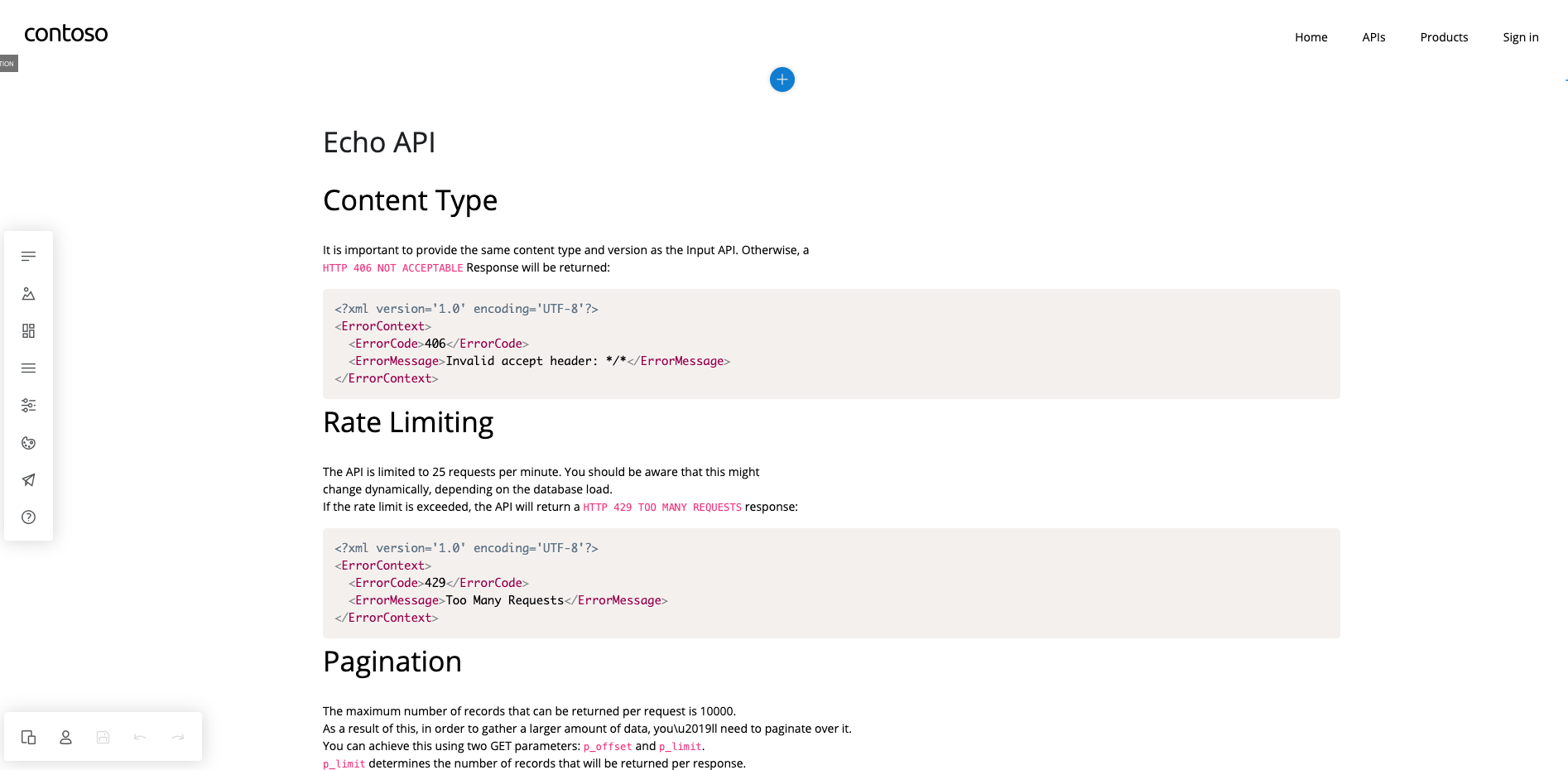Switch viewport with the device icon
Screen dimensions: 1568x770
point(28,737)
